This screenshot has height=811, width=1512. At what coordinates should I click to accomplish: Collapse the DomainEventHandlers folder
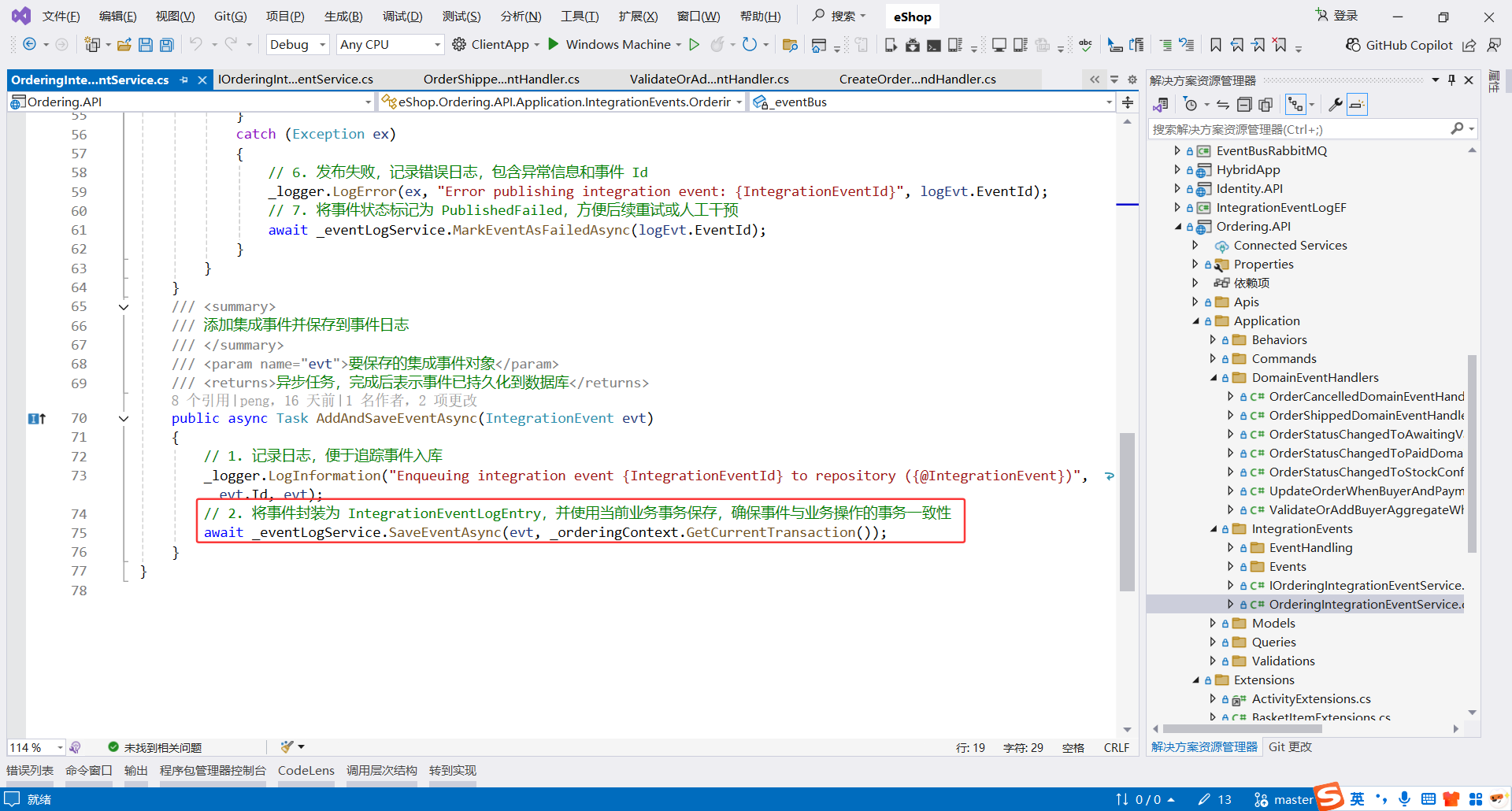click(1214, 378)
